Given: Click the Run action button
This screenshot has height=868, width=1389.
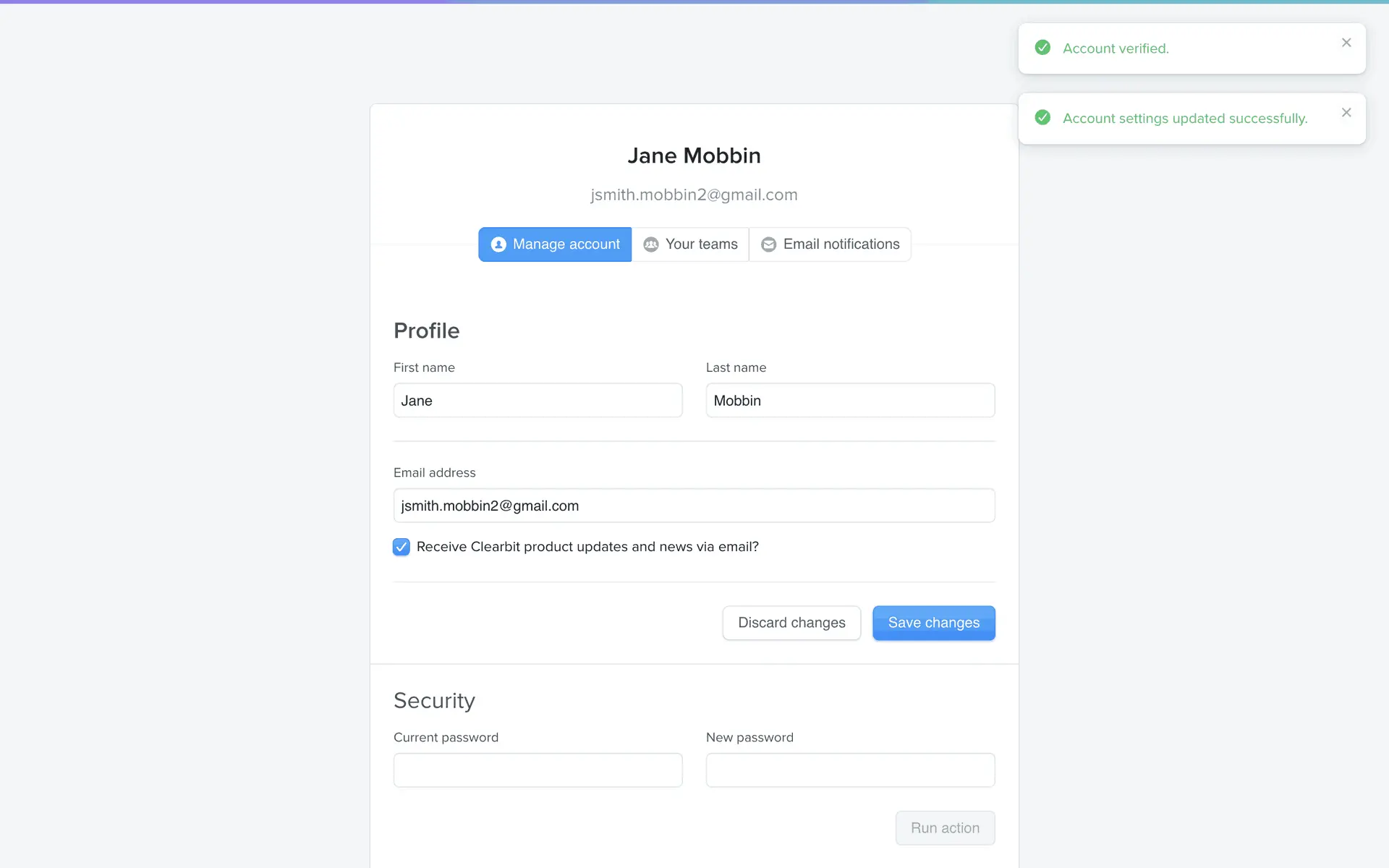Looking at the screenshot, I should tap(945, 828).
